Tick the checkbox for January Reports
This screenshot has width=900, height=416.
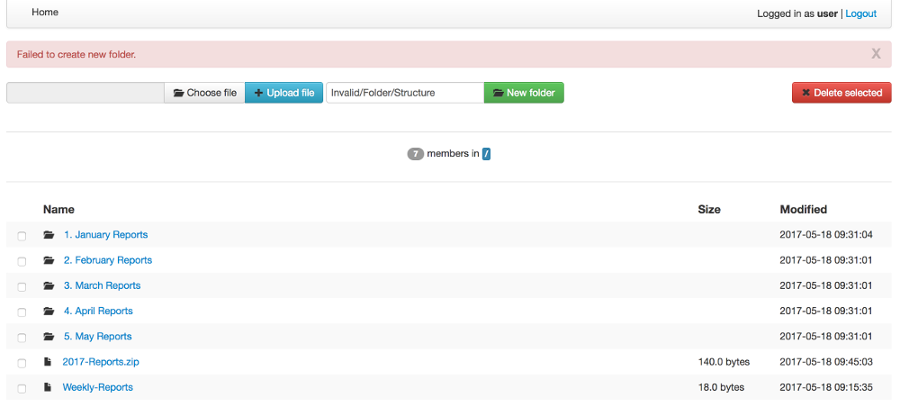click(x=22, y=236)
